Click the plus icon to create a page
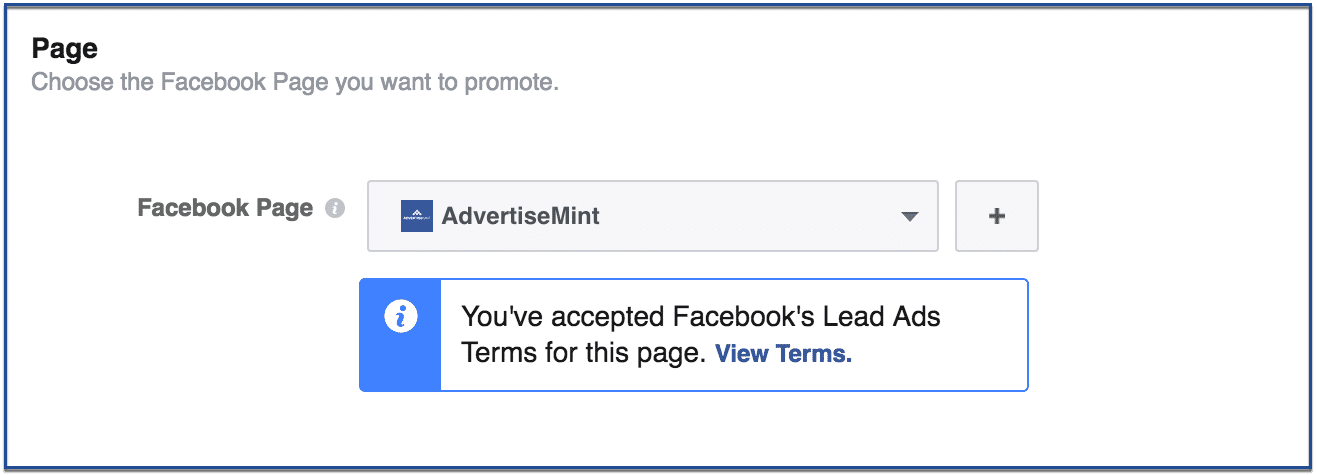Screen dimensions: 1317x475 [x=997, y=216]
